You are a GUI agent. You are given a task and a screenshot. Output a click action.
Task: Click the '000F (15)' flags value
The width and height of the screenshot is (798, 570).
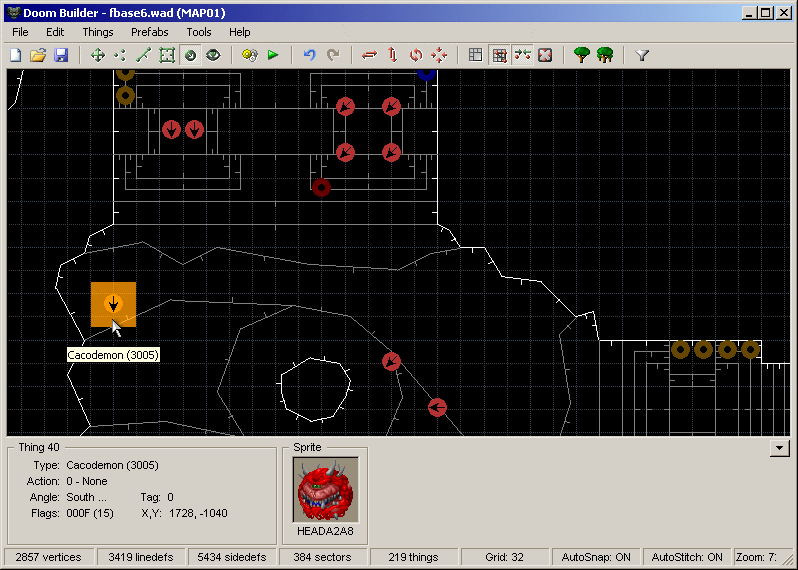(90, 513)
